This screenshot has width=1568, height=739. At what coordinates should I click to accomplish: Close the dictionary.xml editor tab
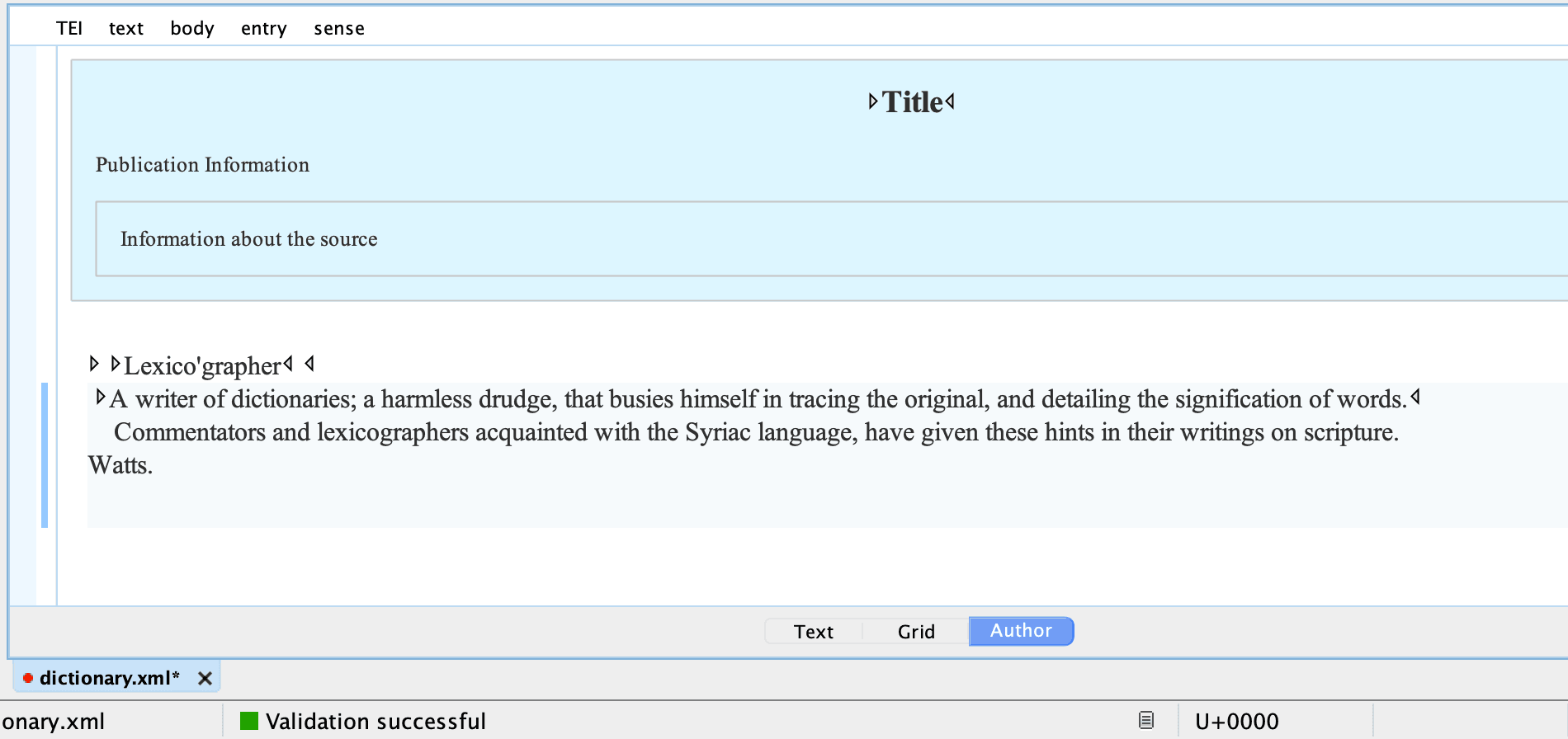point(205,678)
